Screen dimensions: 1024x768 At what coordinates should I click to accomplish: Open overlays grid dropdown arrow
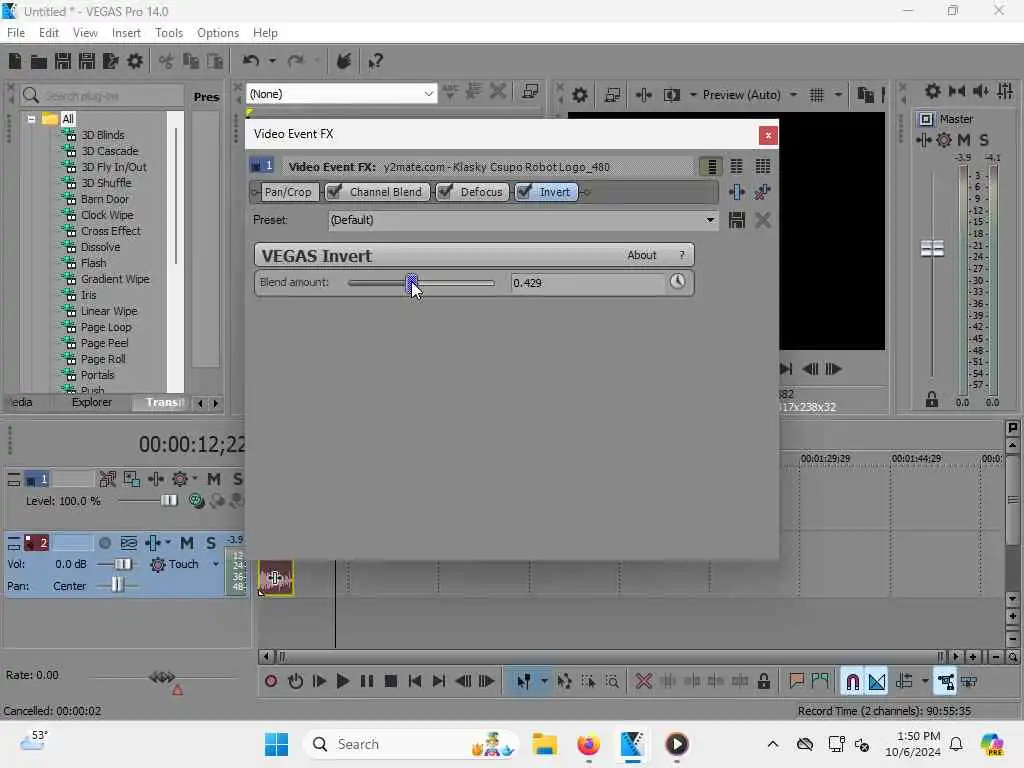point(837,95)
